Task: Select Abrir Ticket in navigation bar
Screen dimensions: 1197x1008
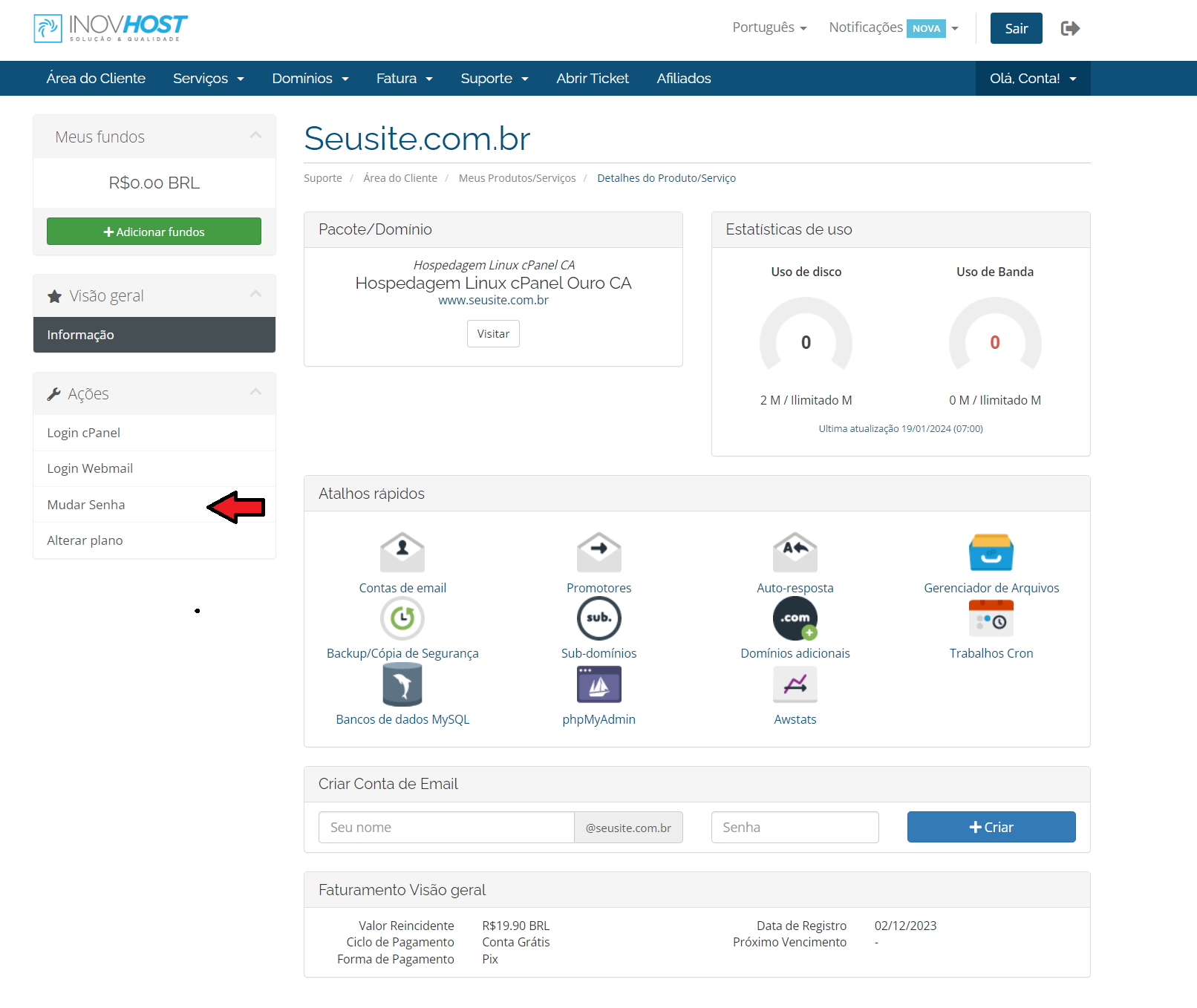Action: pos(592,79)
